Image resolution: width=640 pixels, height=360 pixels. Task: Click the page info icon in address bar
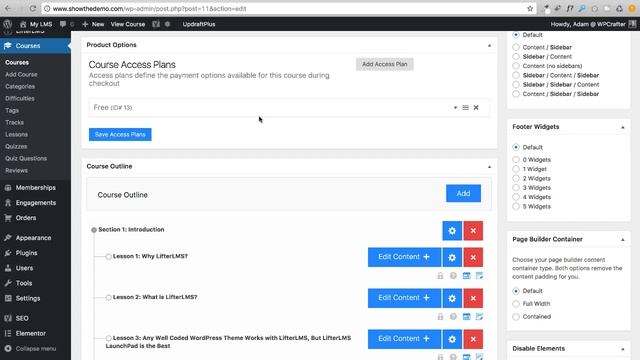tap(47, 8)
